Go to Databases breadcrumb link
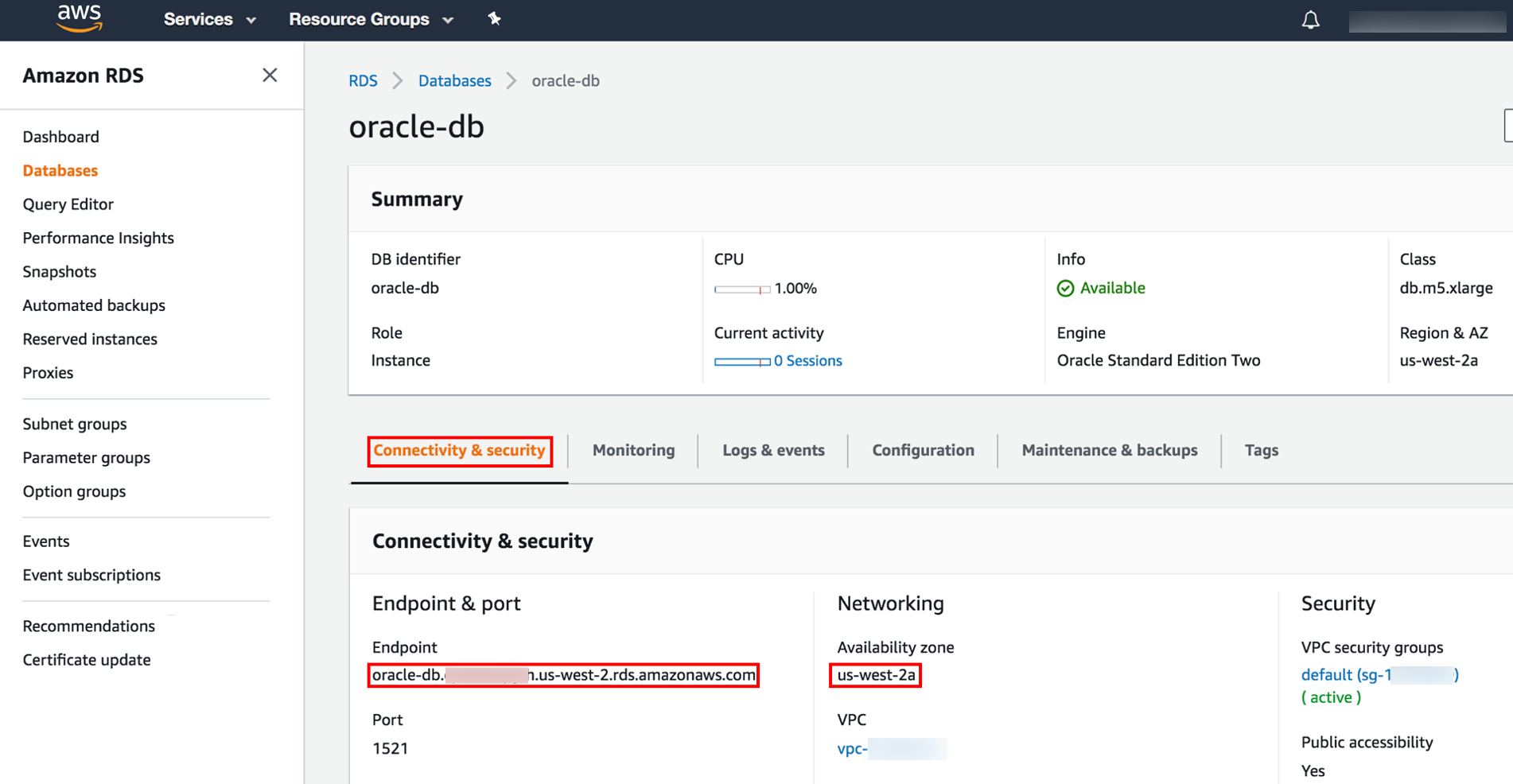This screenshot has height=784, width=1513. [x=454, y=81]
